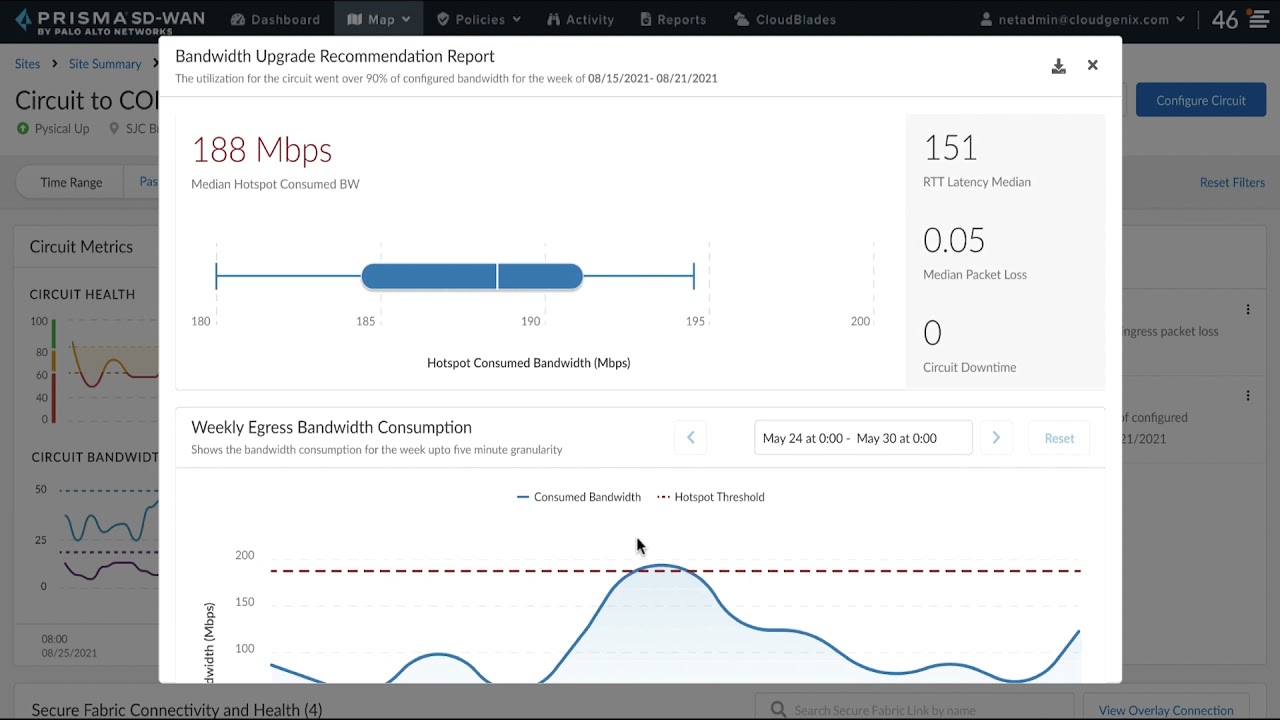Click the 188 Mbps median value
The image size is (1280, 720).
tap(261, 150)
